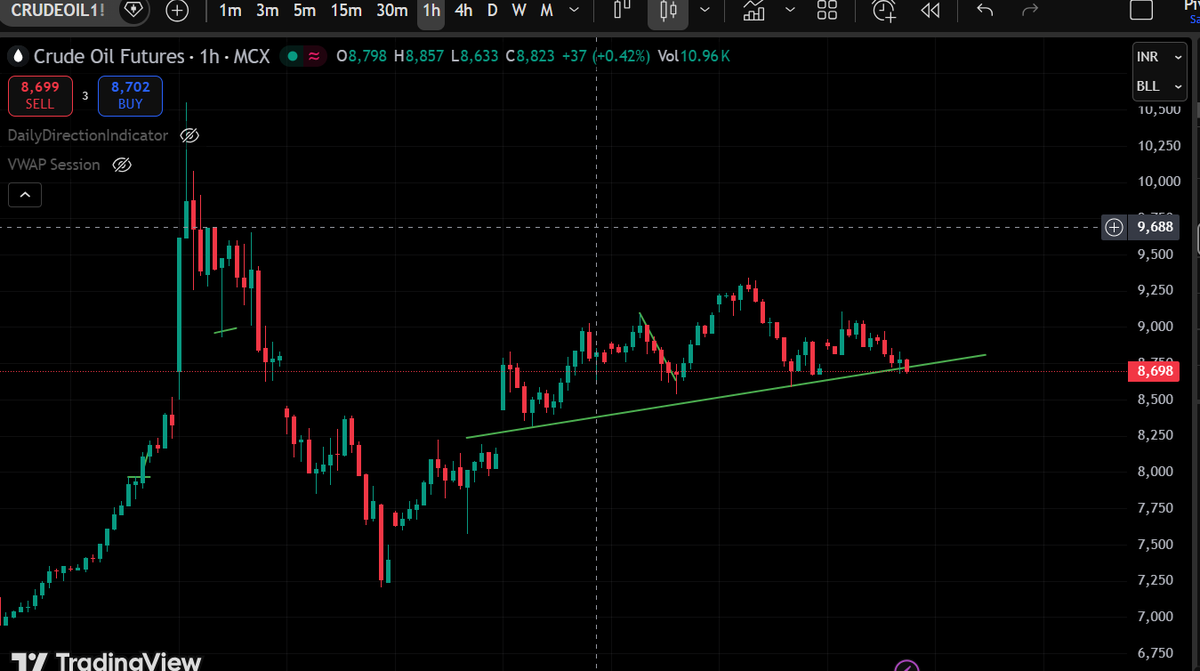This screenshot has height=671, width=1200.
Task: Open the INR currency dropdown
Action: tap(1159, 57)
